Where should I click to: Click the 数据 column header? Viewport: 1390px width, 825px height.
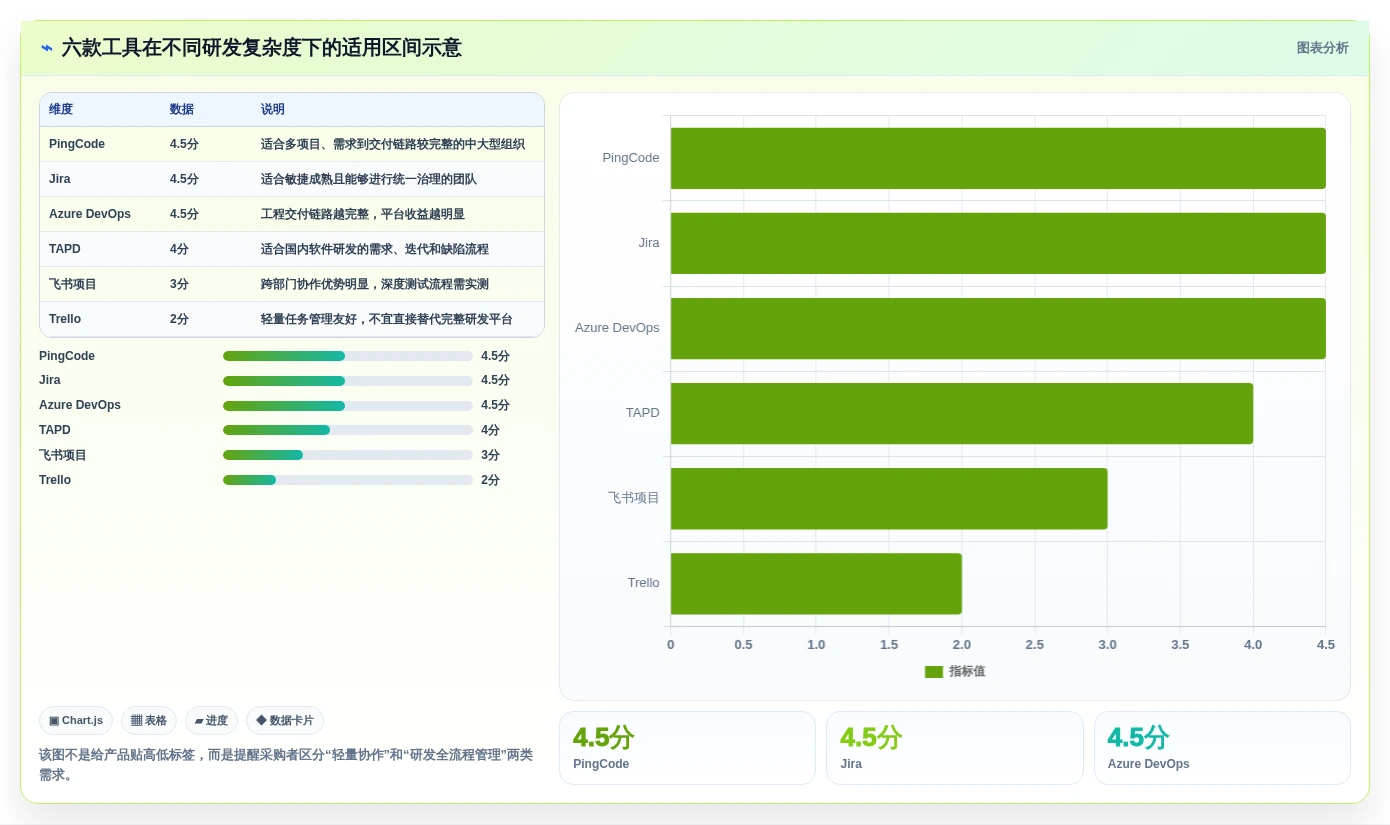point(182,110)
